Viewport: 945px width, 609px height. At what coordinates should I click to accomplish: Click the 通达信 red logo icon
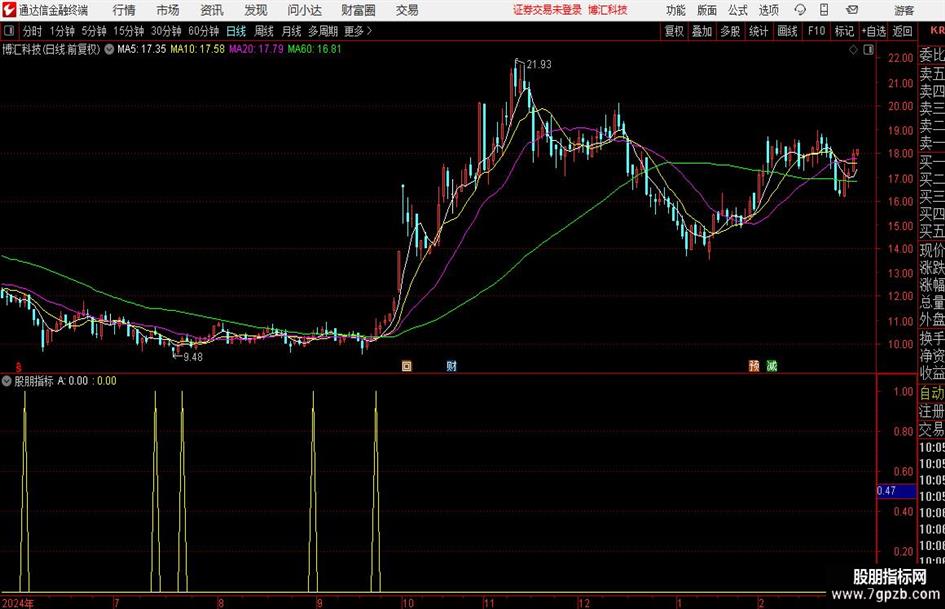(8, 10)
